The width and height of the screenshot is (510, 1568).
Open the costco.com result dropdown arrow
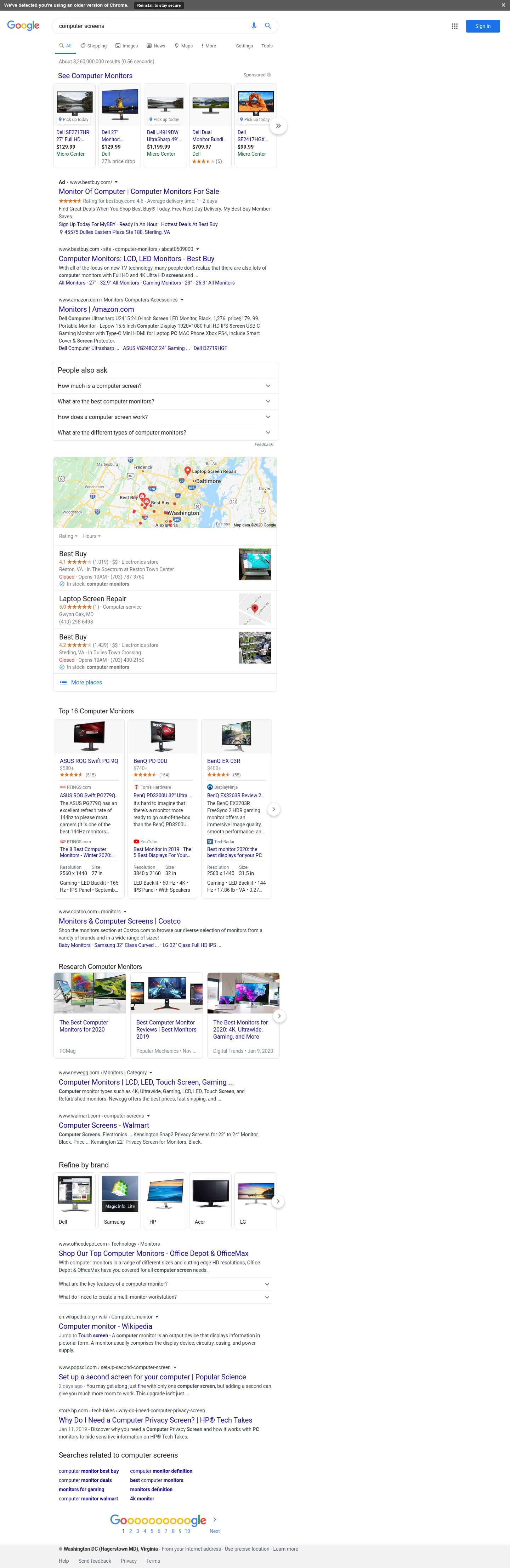click(125, 911)
